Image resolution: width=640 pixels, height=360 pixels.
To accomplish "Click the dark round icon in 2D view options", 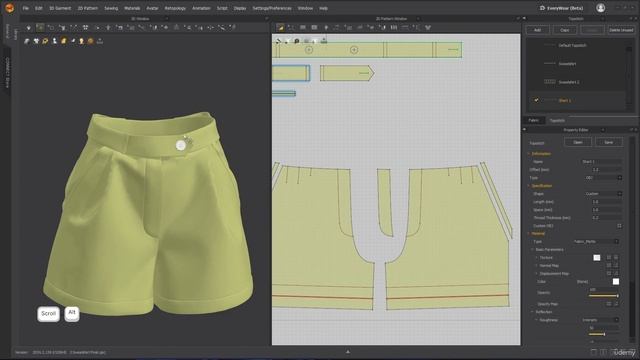I will point(297,41).
